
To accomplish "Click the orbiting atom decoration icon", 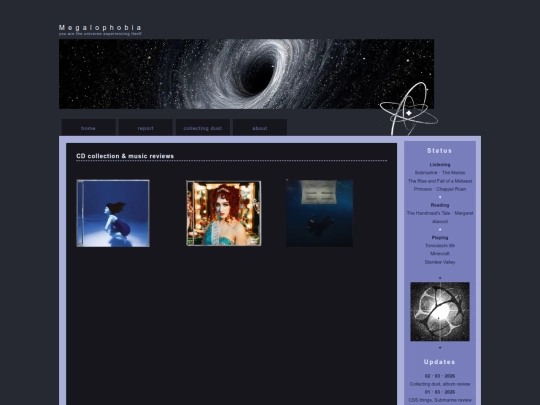I will pos(409,110).
